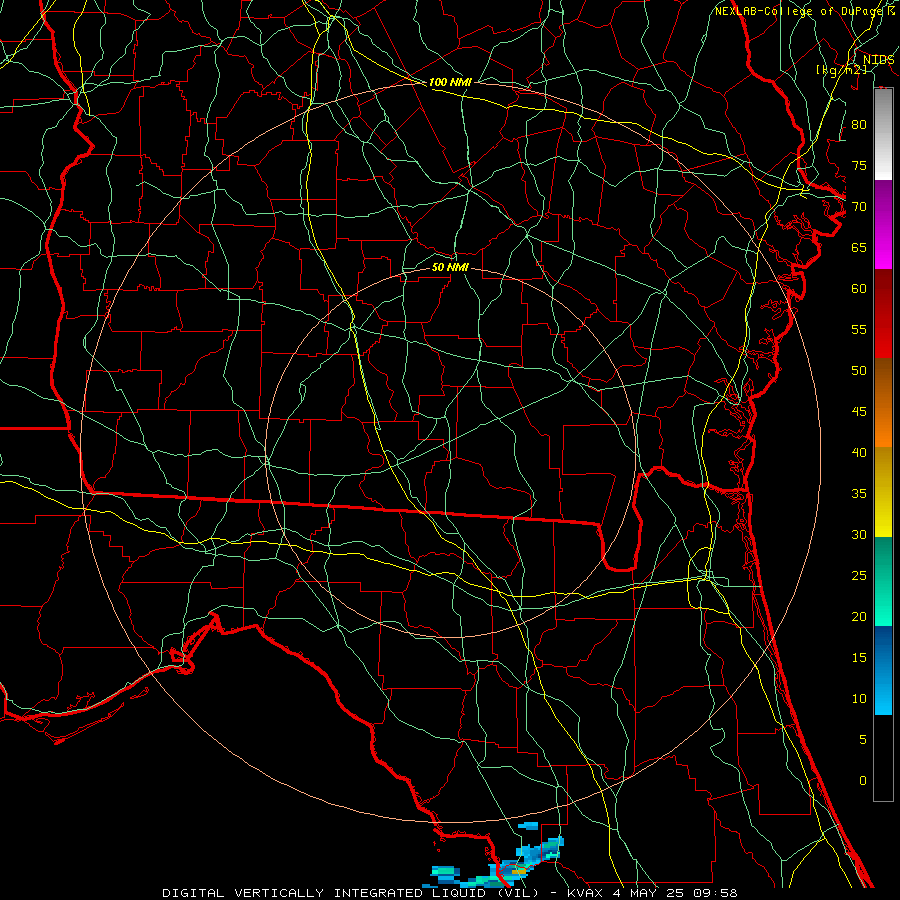The height and width of the screenshot is (900, 900).
Task: Click the NEXLAB-College of DuPage credit text
Action: [x=804, y=11]
